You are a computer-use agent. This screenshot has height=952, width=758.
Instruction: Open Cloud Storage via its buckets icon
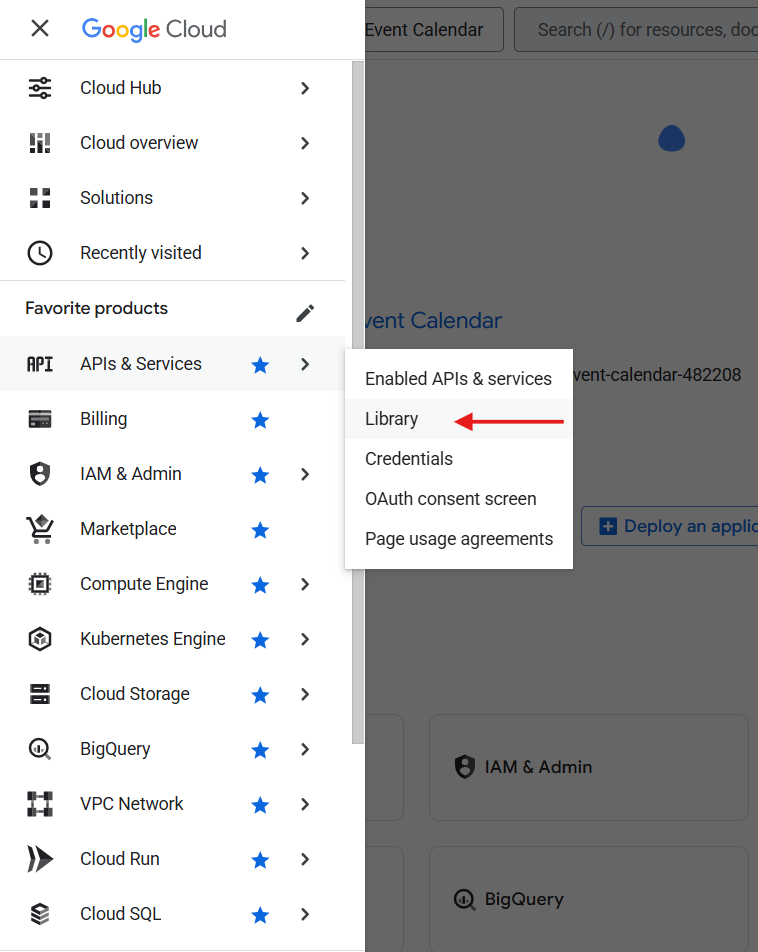[40, 693]
